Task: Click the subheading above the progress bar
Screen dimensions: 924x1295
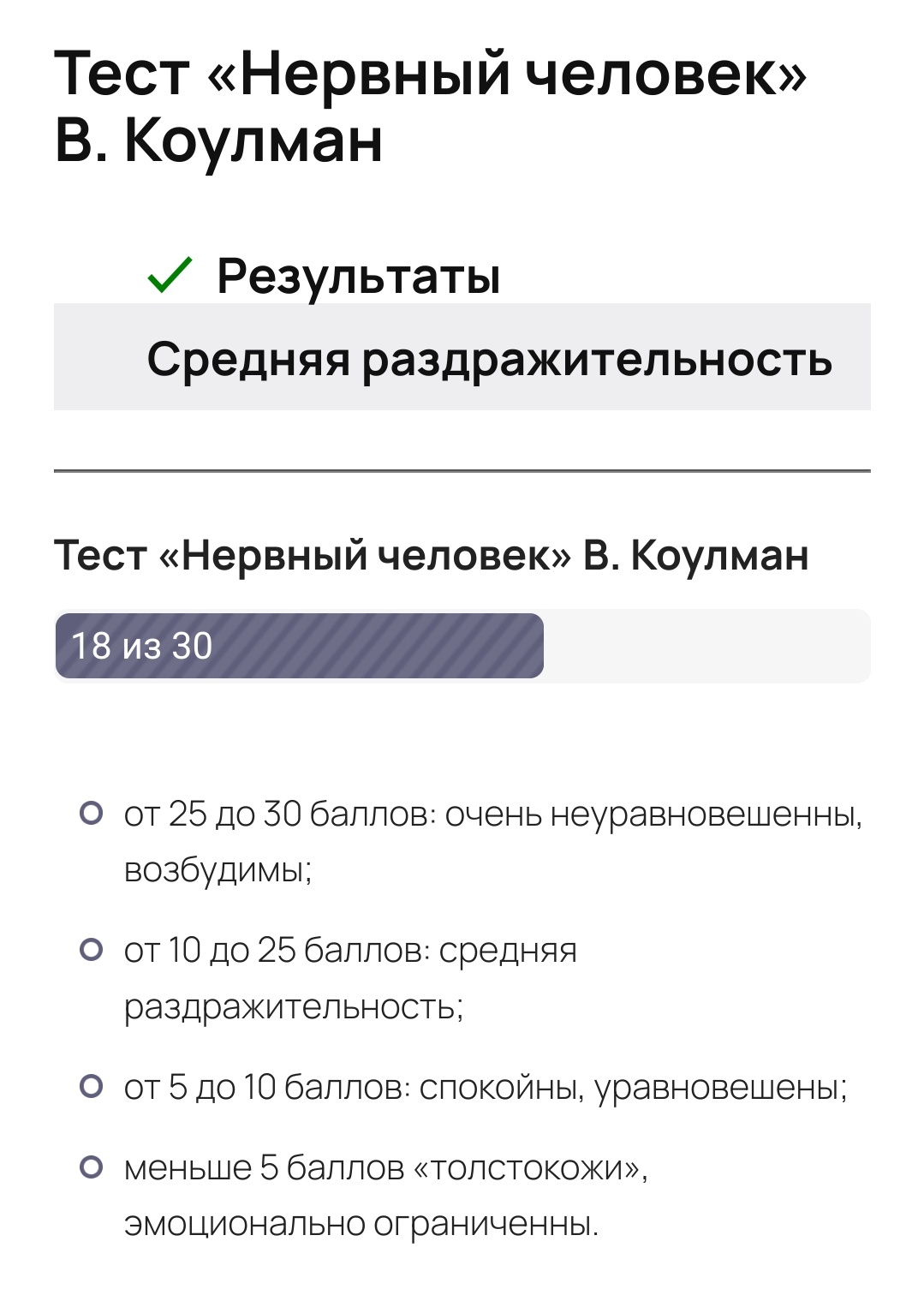Action: (432, 555)
